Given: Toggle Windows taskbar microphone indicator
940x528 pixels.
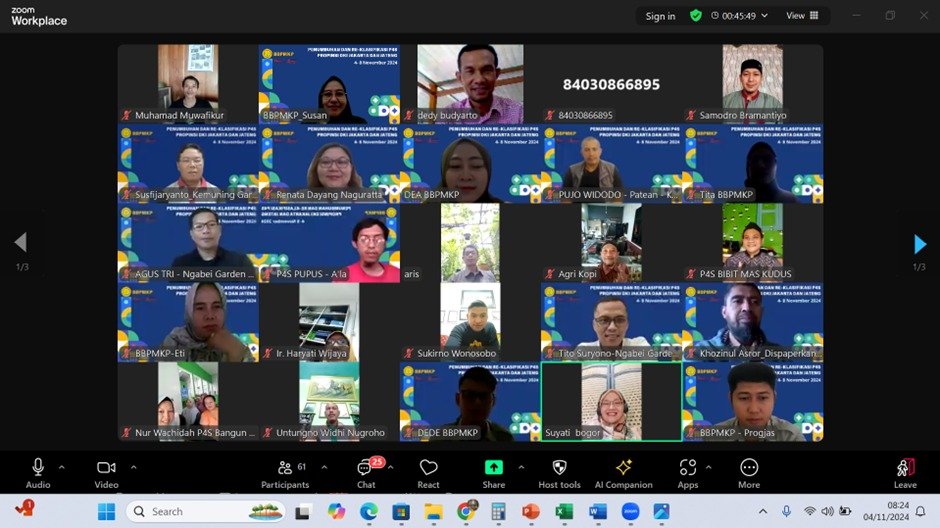Looking at the screenshot, I should coord(786,512).
